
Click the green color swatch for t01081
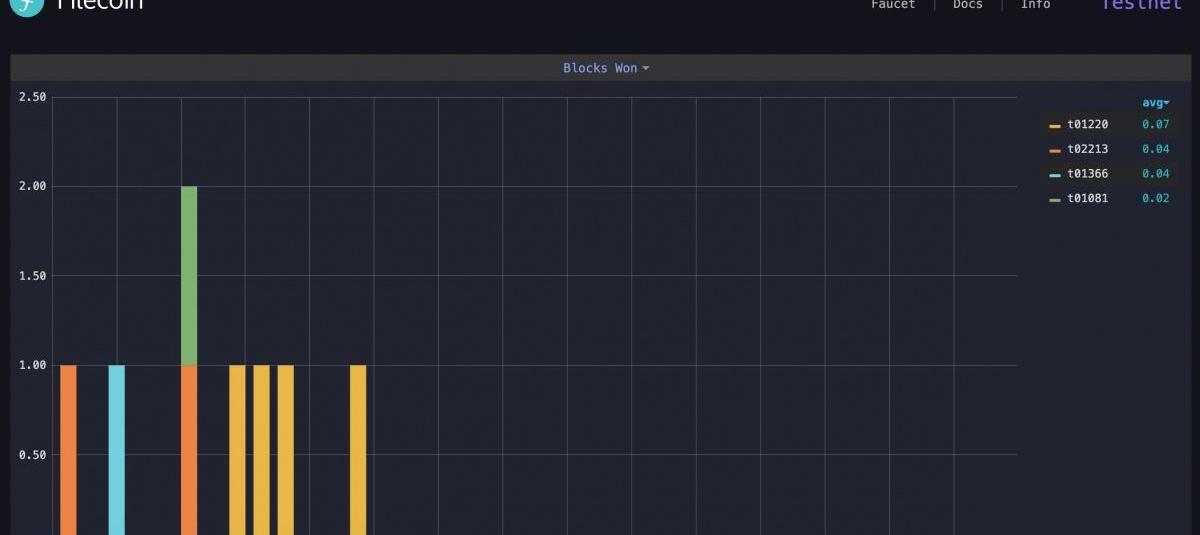coord(1055,199)
